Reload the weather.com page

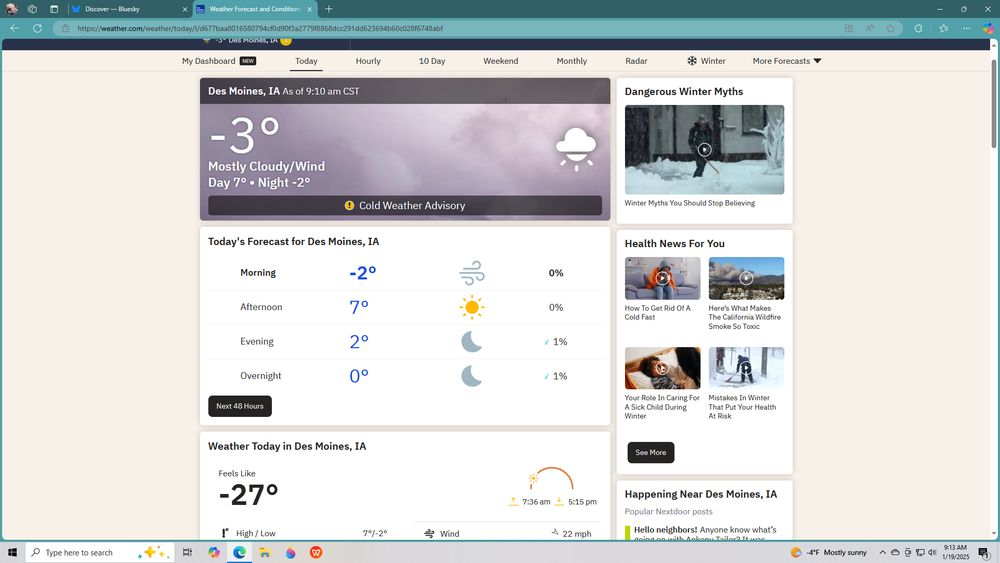click(37, 28)
